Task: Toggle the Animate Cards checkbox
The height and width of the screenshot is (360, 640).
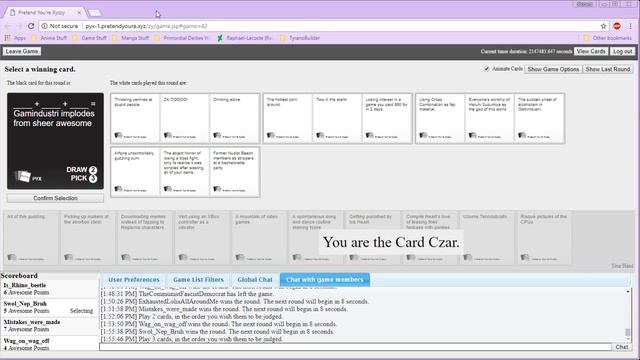Action: click(487, 69)
